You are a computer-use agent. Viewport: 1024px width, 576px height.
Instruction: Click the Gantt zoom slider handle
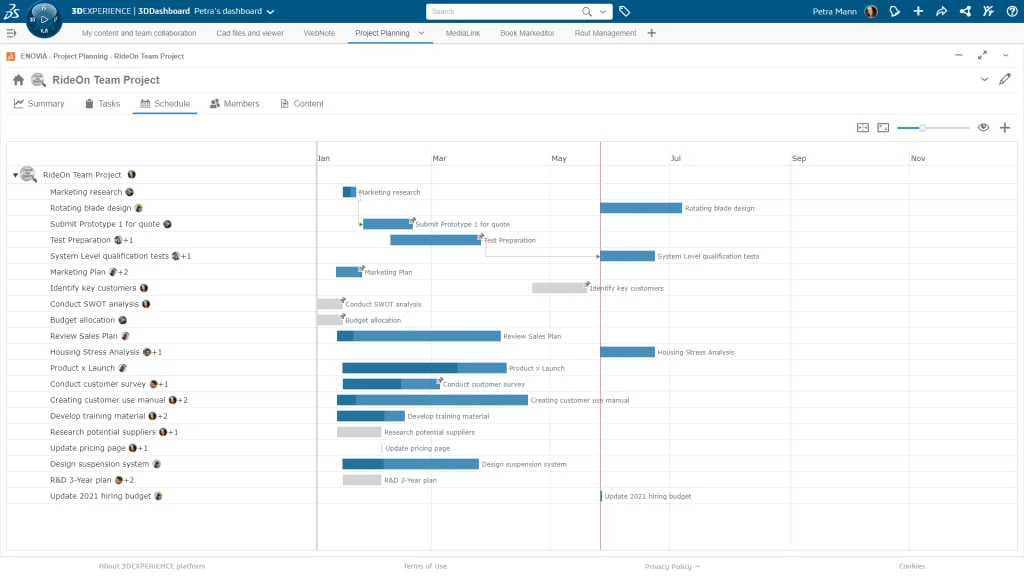tap(922, 128)
